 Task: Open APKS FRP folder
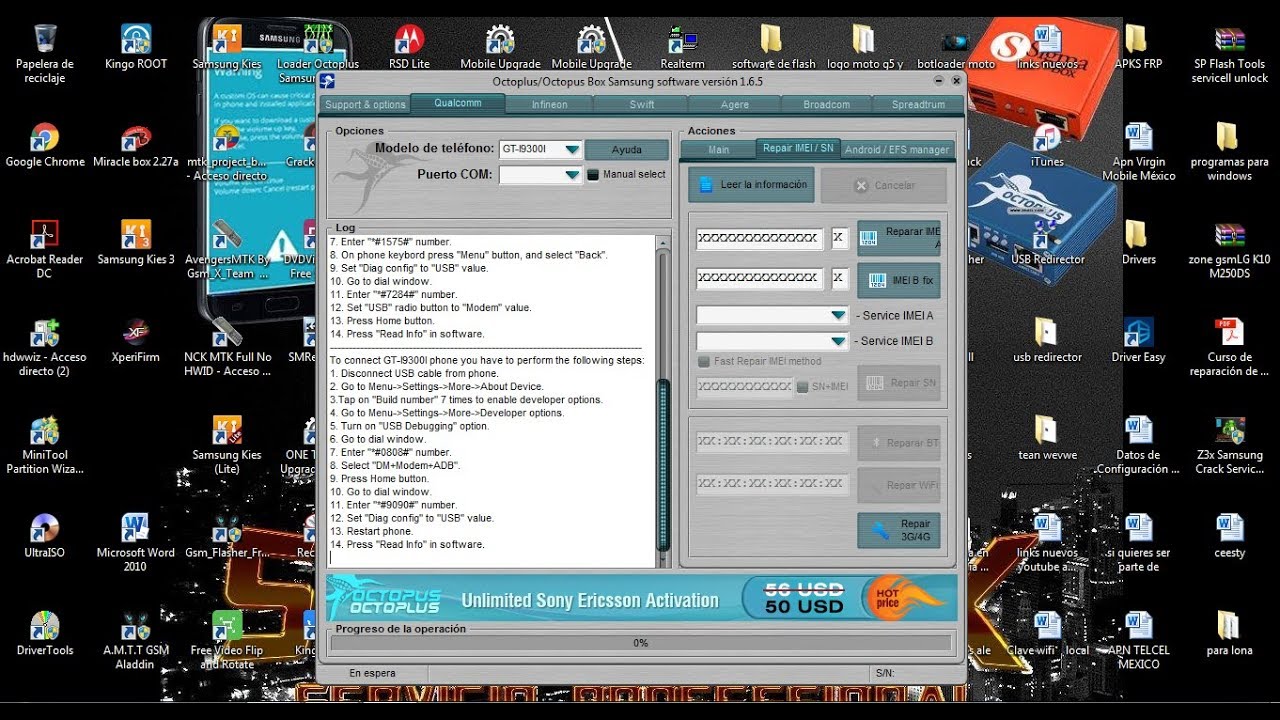pos(1138,48)
